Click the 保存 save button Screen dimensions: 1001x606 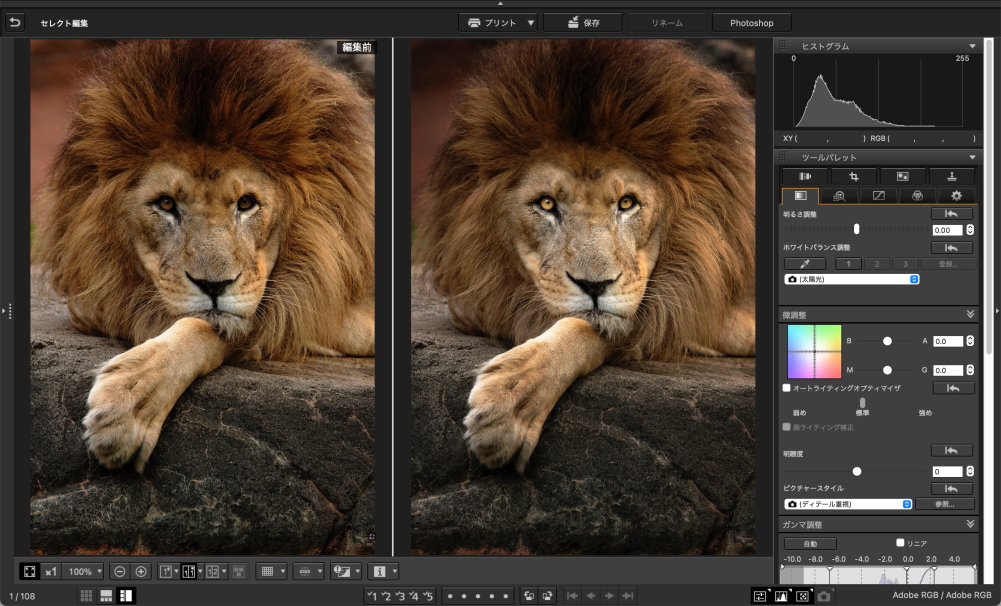(582, 22)
